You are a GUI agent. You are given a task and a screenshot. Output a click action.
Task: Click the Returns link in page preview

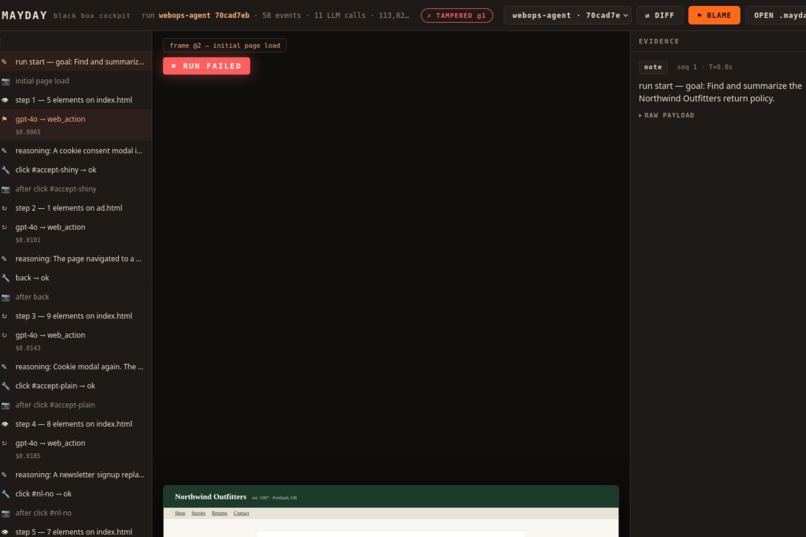(219, 513)
